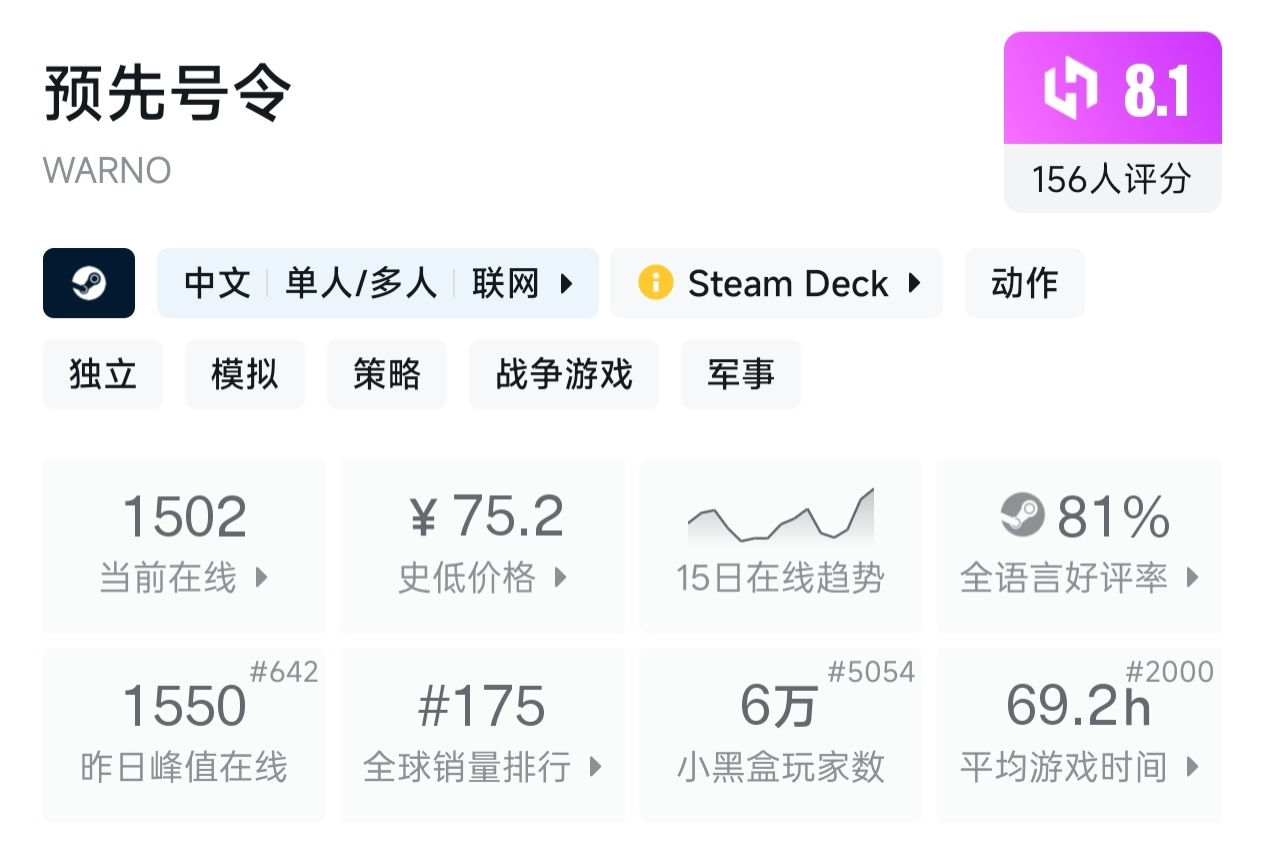Screen dimensions: 1264x844
Task: Select the 动作 genre tag
Action: [1024, 283]
